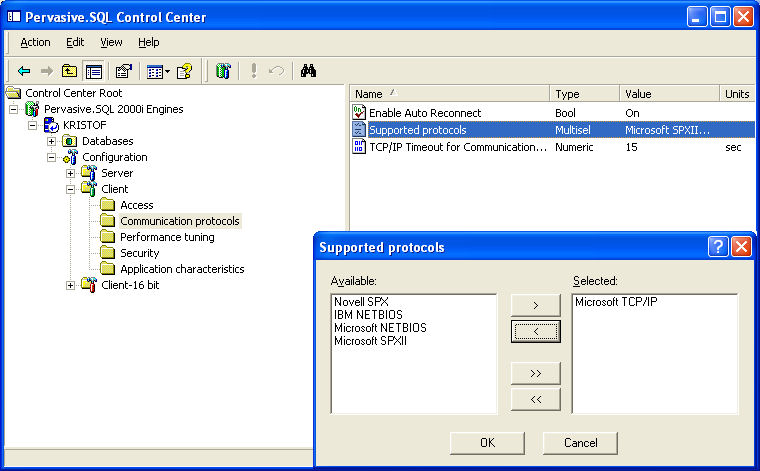The image size is (760, 471).
Task: Select the Supported protocols row
Action: click(x=553, y=130)
